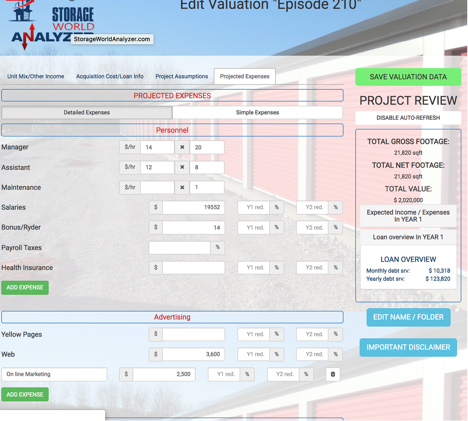Screen dimensions: 468x421
Task: Edit the Bonus/Ryder amount field
Action: (x=193, y=227)
